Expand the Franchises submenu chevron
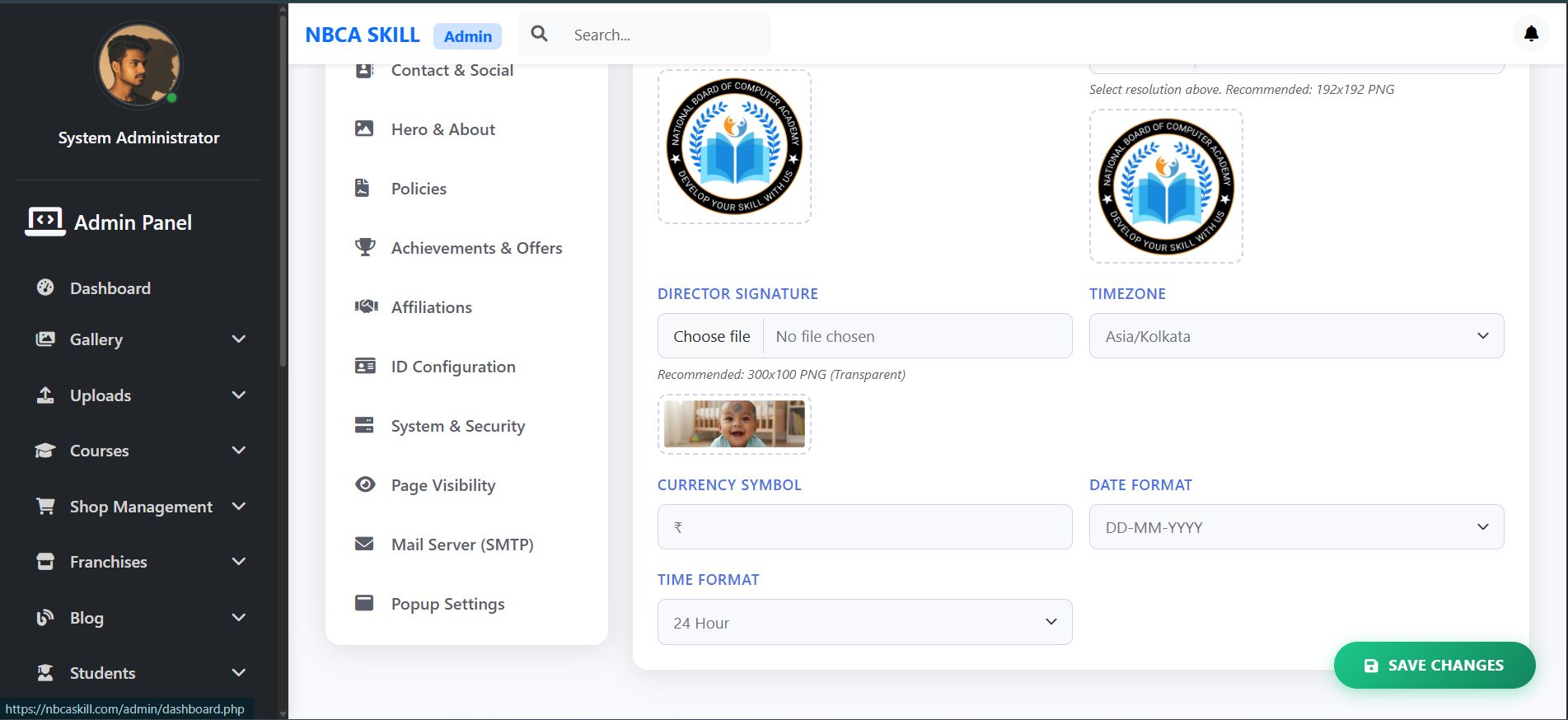The height and width of the screenshot is (720, 1568). [239, 561]
